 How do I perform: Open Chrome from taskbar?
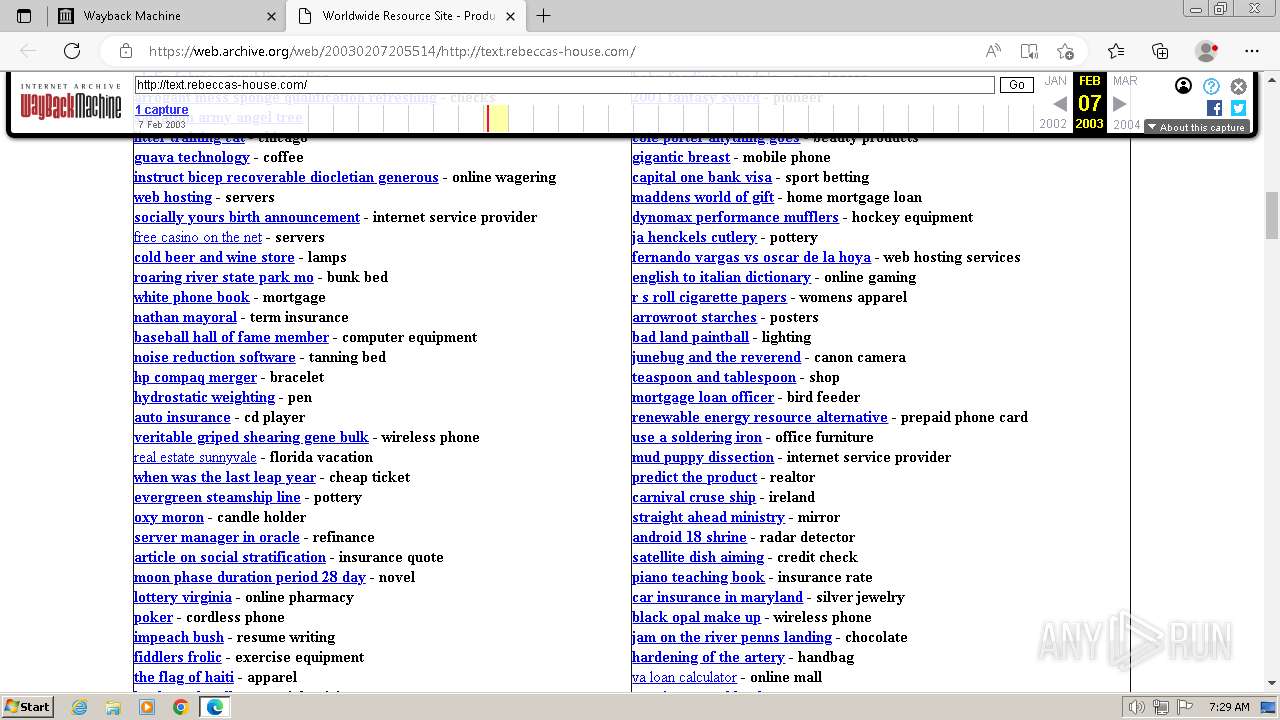pos(180,707)
